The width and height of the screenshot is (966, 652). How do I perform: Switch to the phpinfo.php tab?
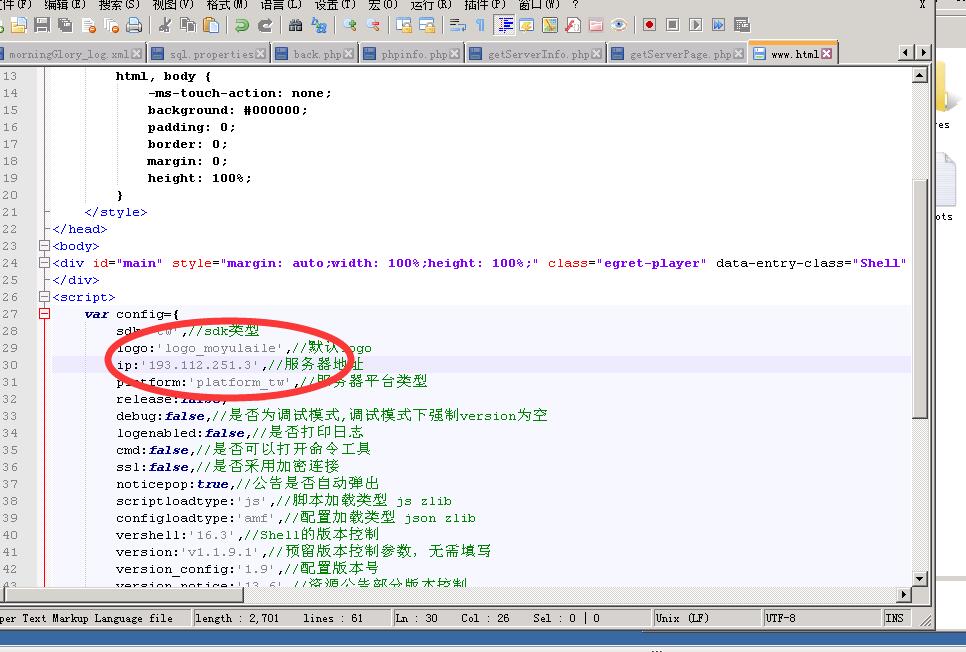tap(414, 54)
